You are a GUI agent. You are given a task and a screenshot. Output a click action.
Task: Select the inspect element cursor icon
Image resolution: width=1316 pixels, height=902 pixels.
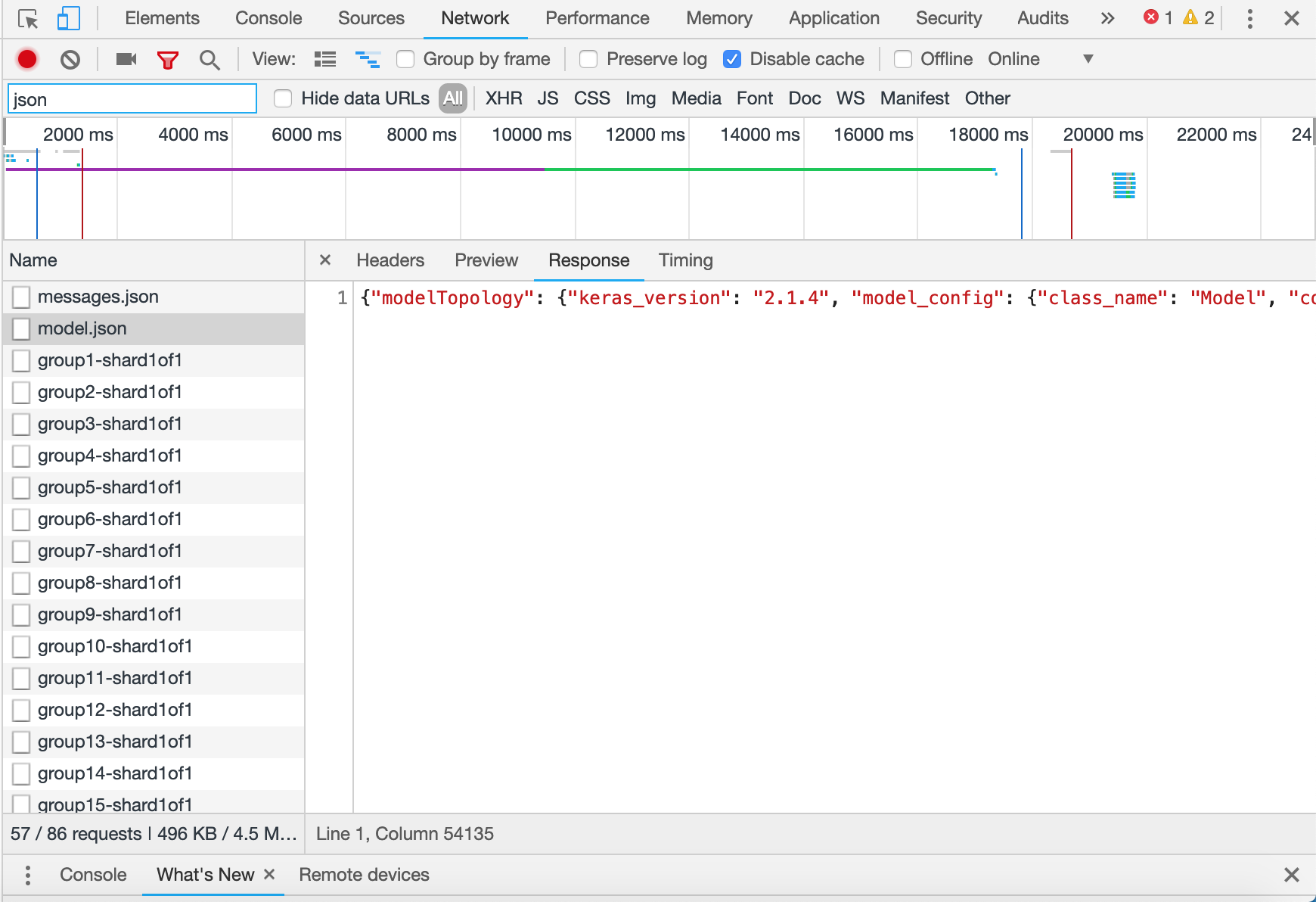coord(29,17)
